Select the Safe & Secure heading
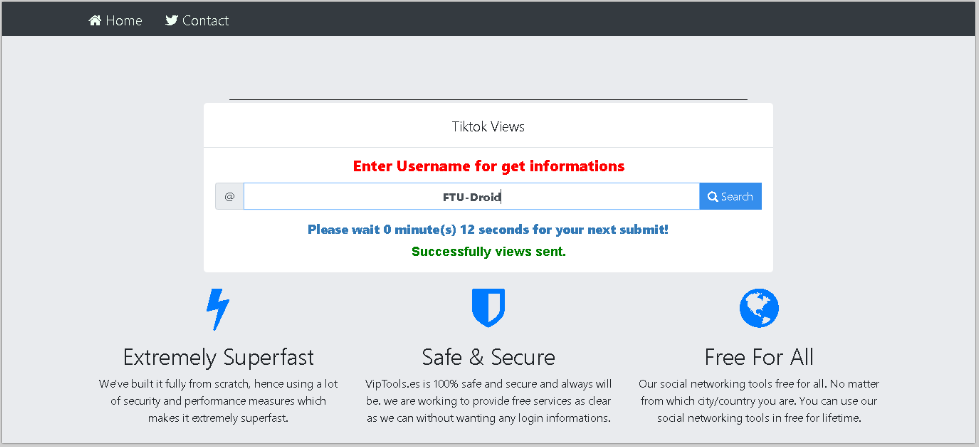The height and width of the screenshot is (447, 979). (x=488, y=357)
